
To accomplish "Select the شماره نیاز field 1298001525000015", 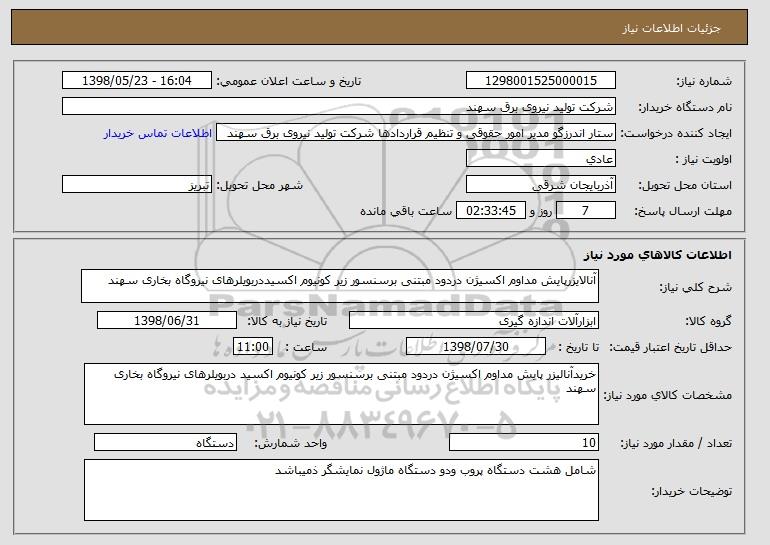I will (541, 81).
